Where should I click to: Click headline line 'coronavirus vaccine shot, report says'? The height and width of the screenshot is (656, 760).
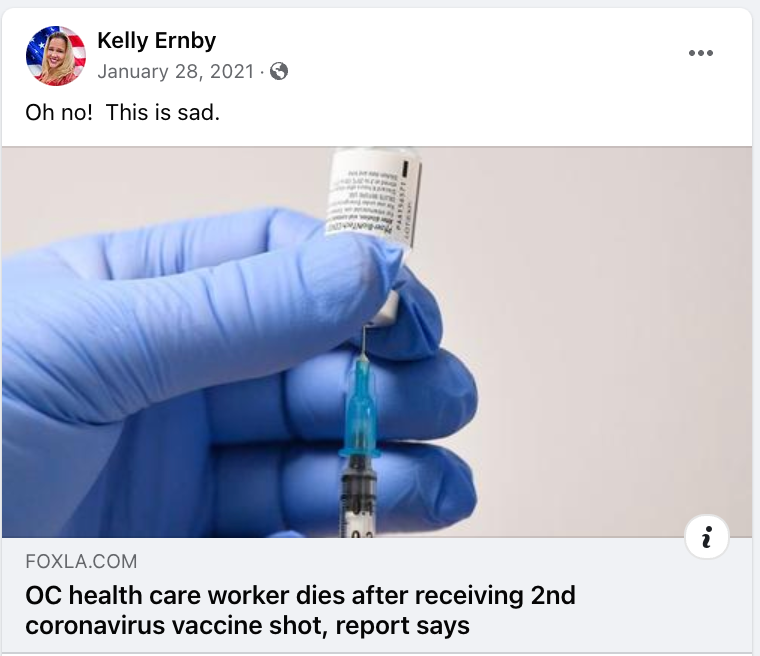click(247, 625)
